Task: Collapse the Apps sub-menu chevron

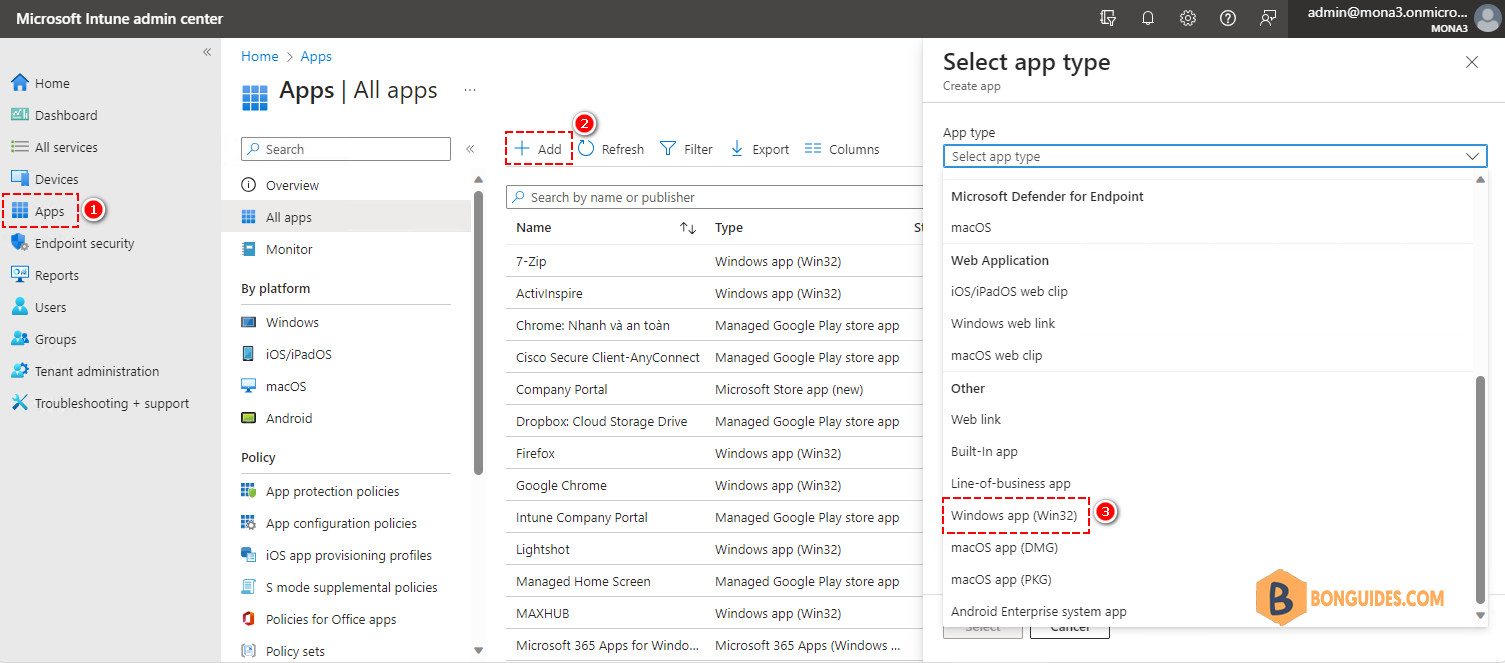Action: [x=470, y=149]
